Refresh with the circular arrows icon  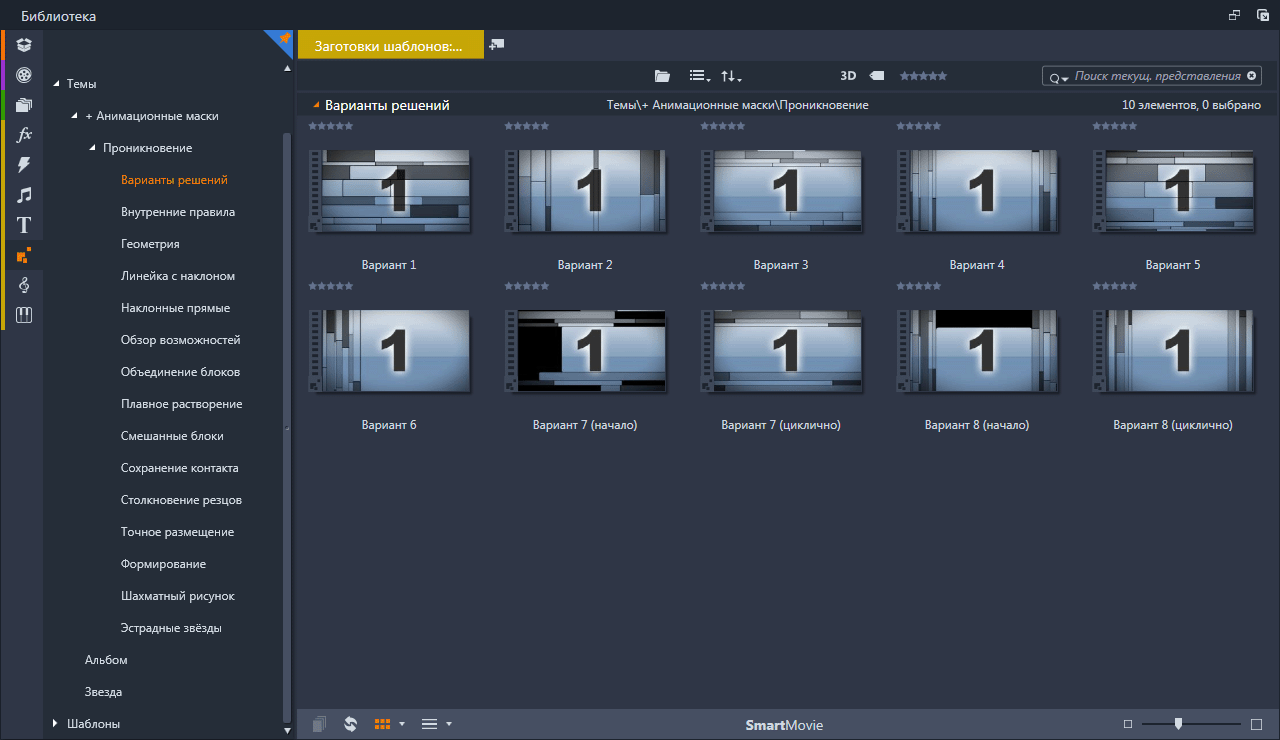pos(350,724)
